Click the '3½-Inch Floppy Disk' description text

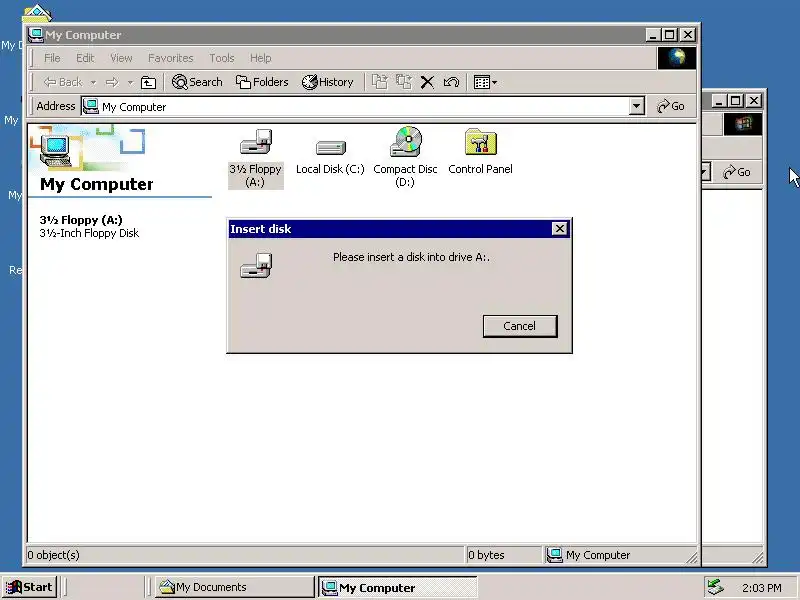point(89,233)
